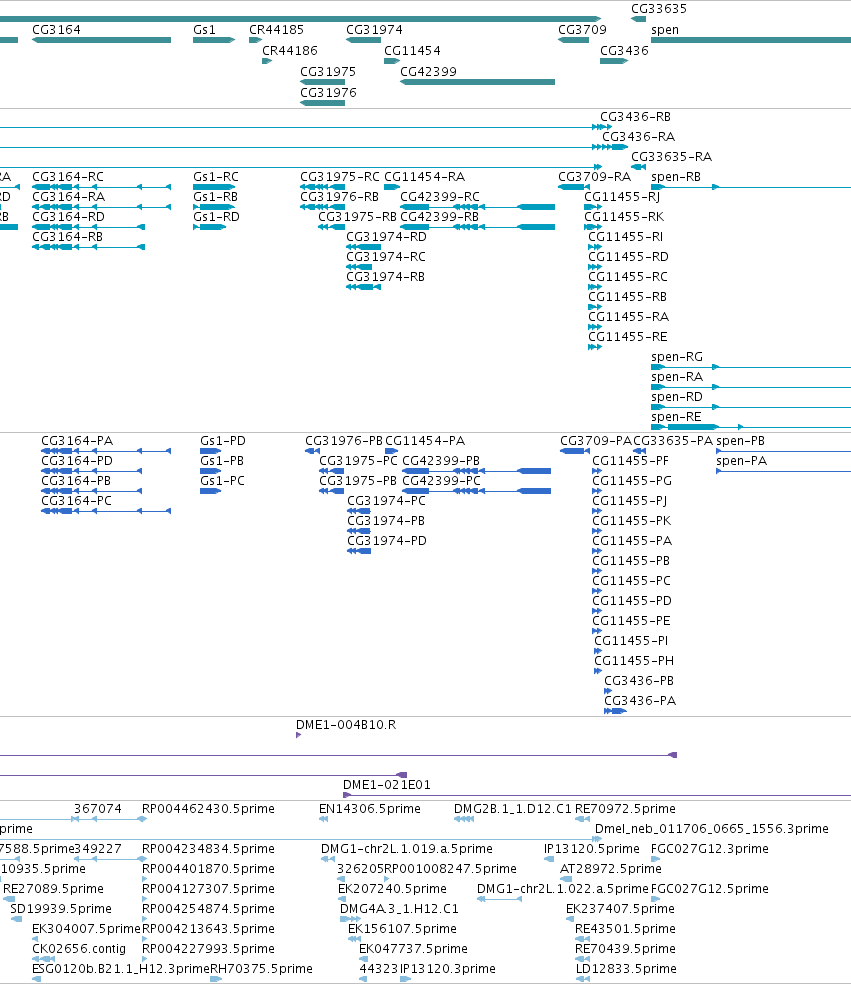Click transcript CG31974-RB label
Screen dimensions: 851x984
click(385, 277)
